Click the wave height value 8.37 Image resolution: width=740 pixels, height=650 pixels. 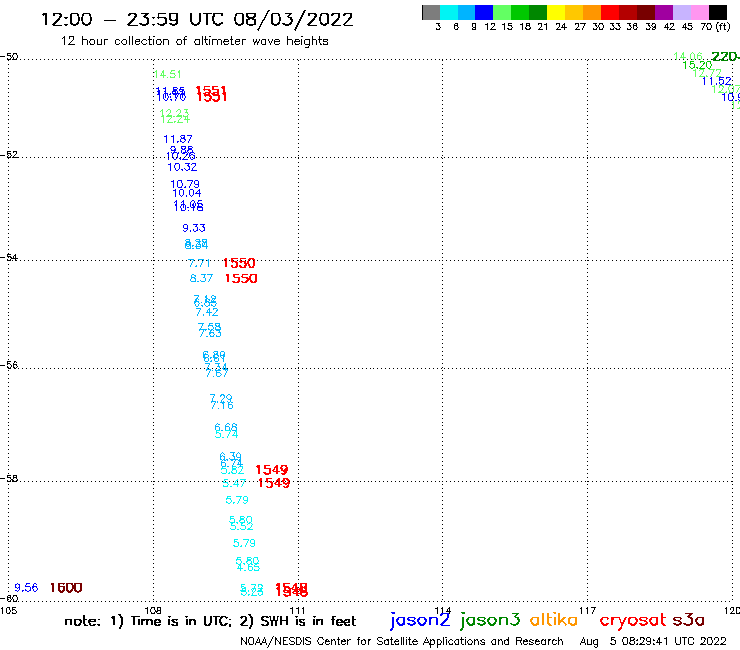click(202, 279)
